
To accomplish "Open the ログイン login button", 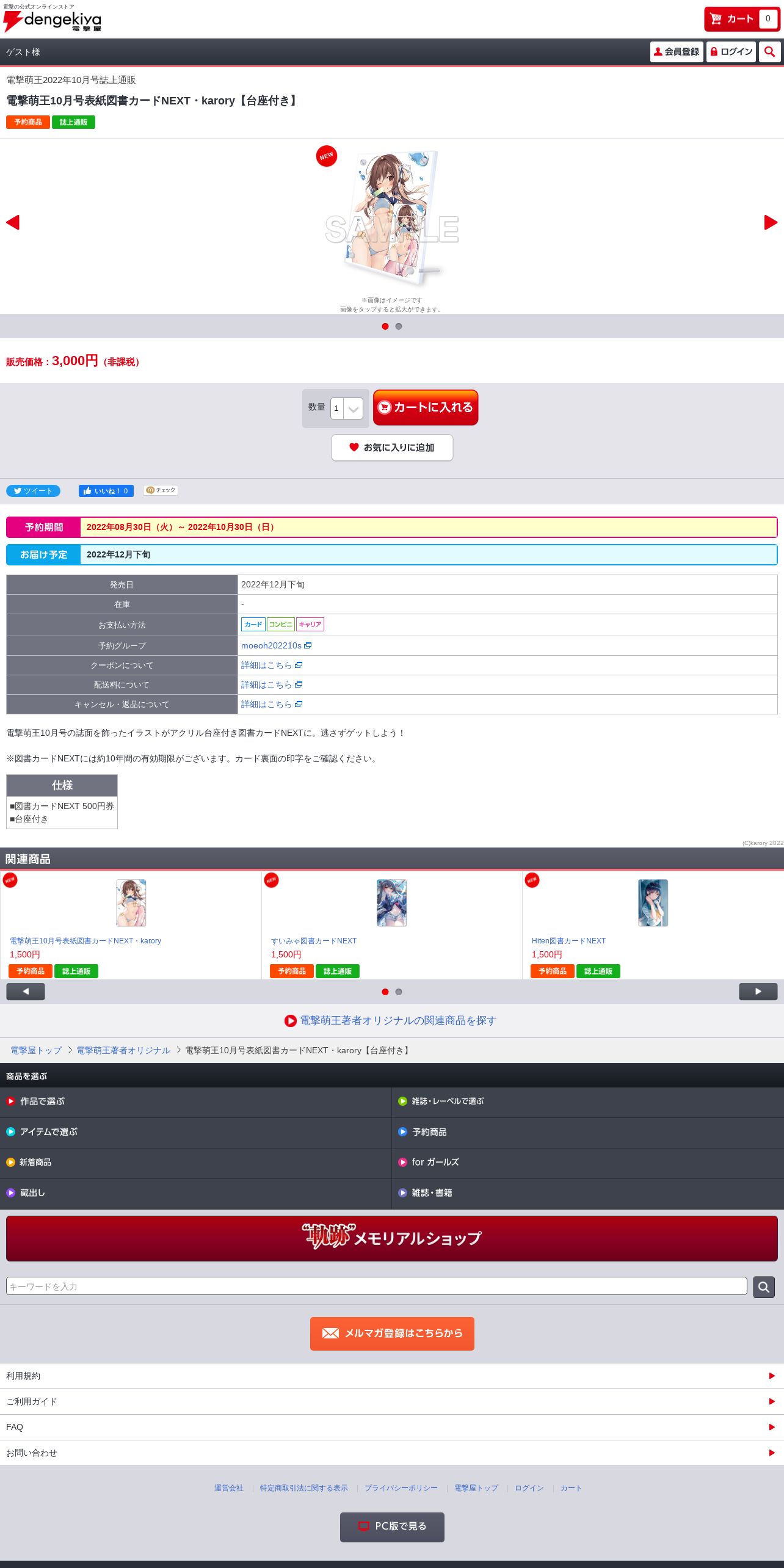I will (731, 52).
